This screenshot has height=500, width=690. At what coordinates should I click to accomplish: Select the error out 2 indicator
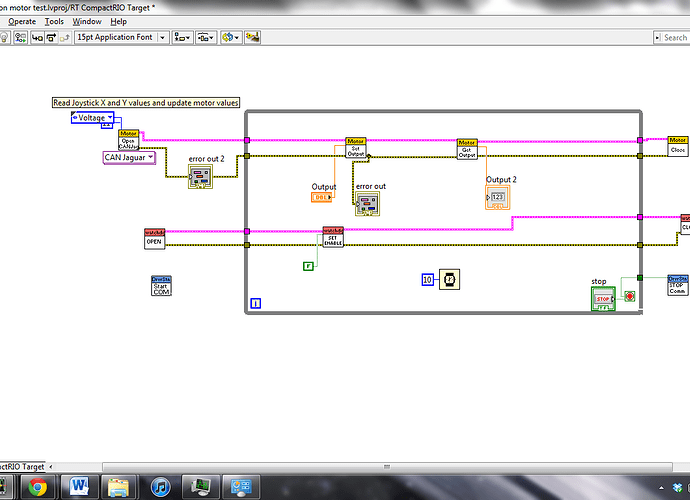click(x=200, y=176)
